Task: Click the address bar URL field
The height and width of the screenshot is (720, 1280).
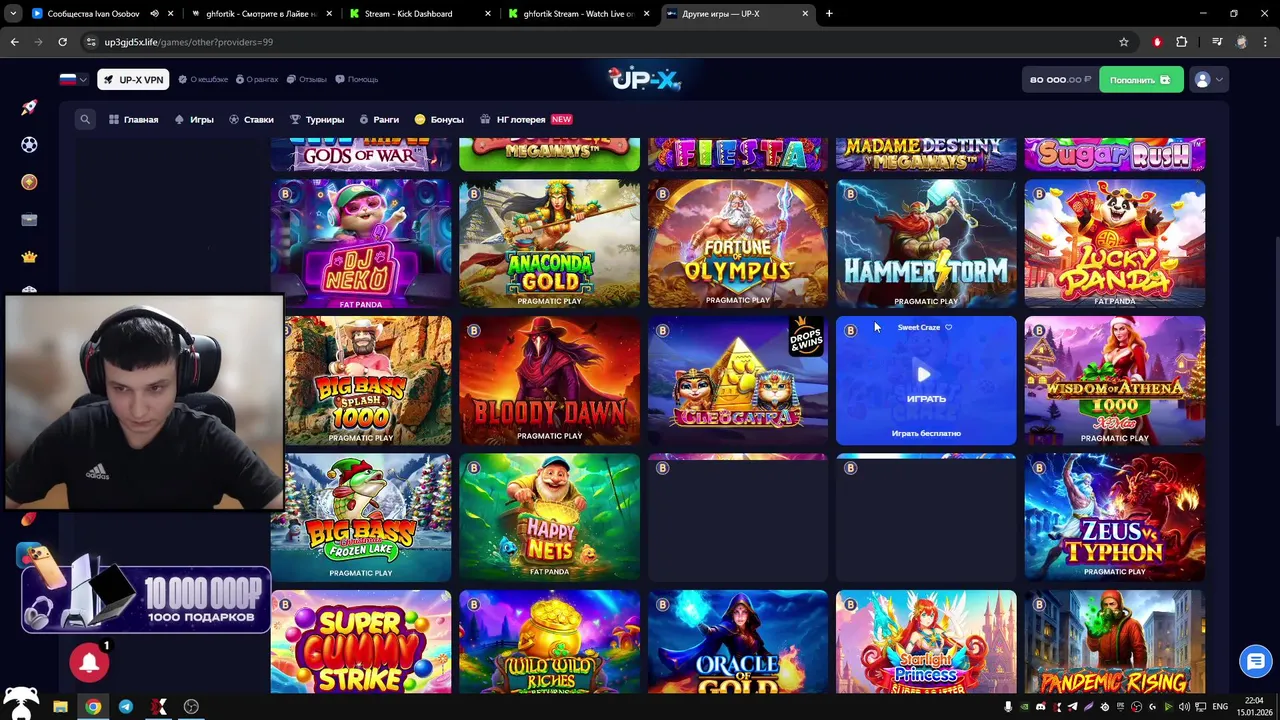Action: point(600,42)
